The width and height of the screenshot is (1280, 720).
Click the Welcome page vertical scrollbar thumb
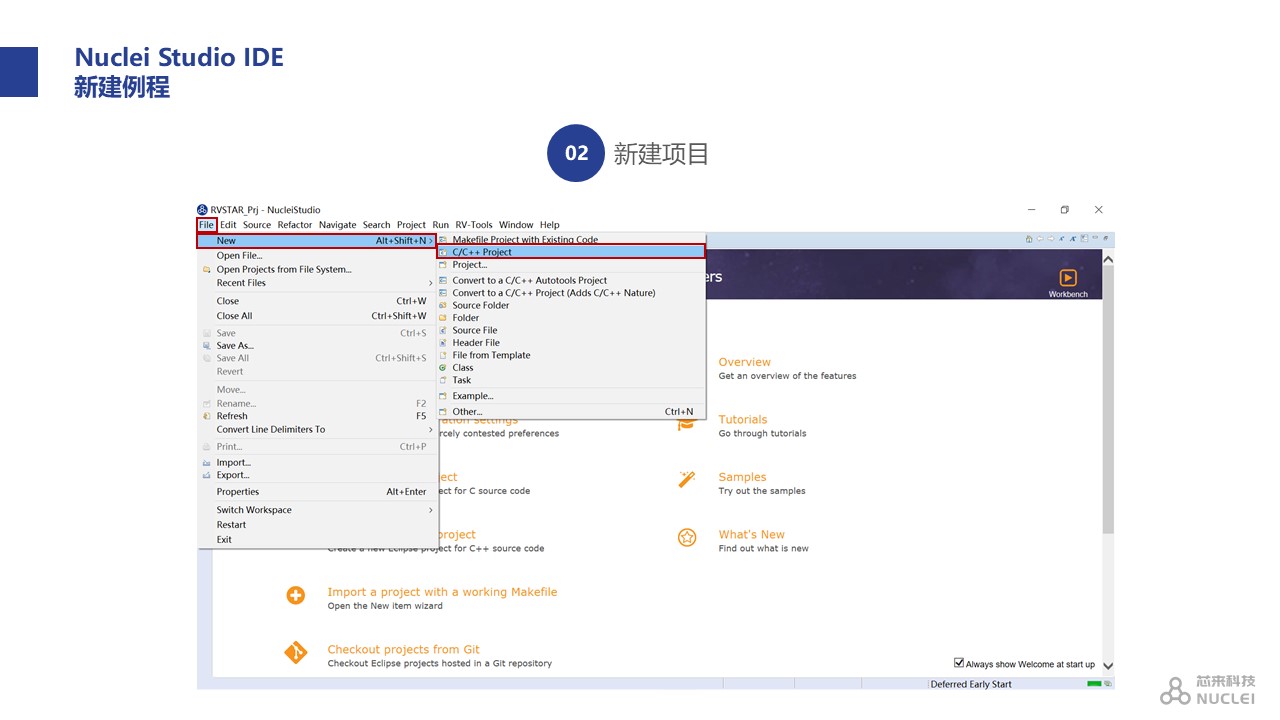point(1108,400)
